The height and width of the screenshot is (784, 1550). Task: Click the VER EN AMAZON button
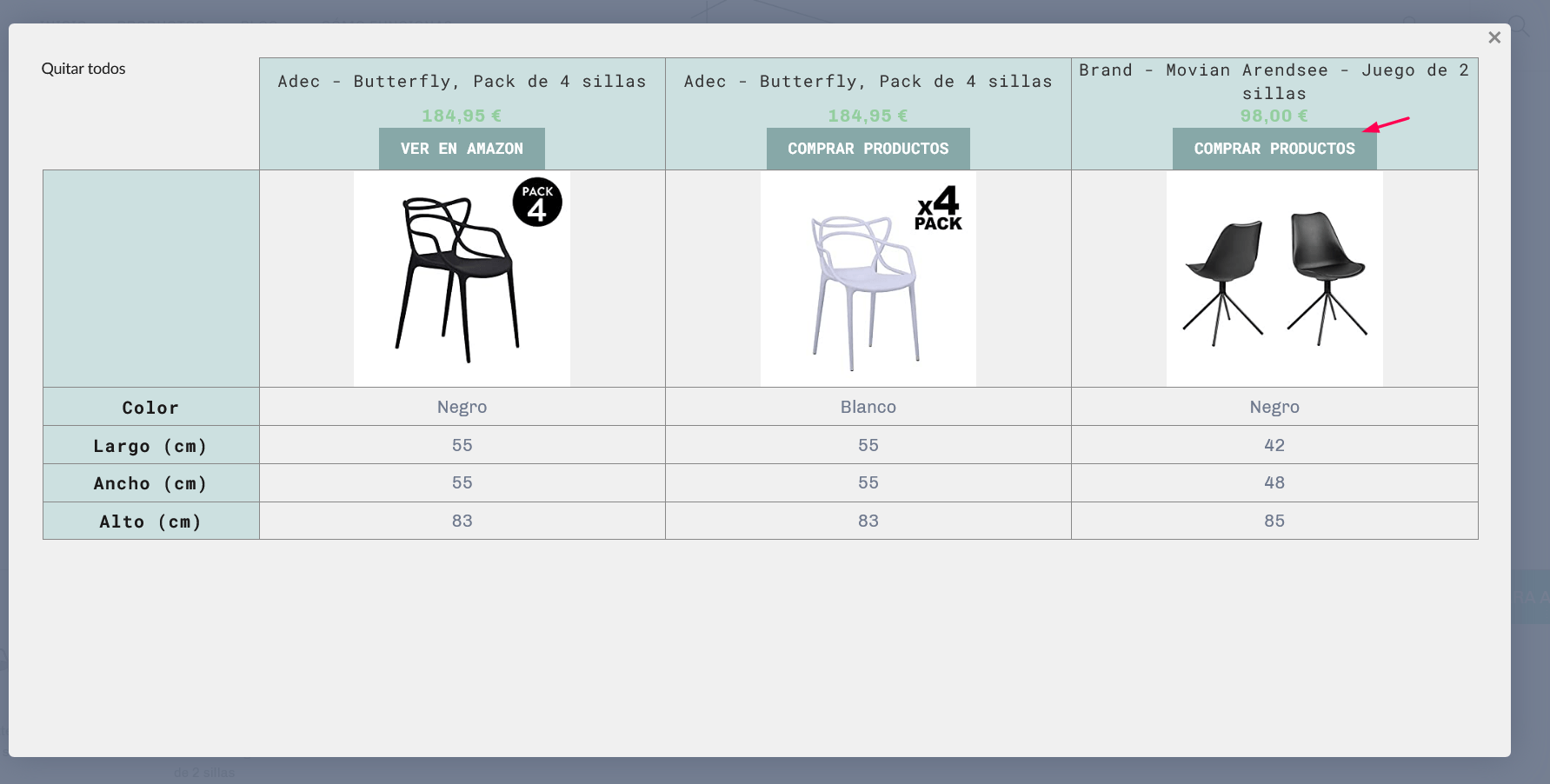[x=462, y=149]
